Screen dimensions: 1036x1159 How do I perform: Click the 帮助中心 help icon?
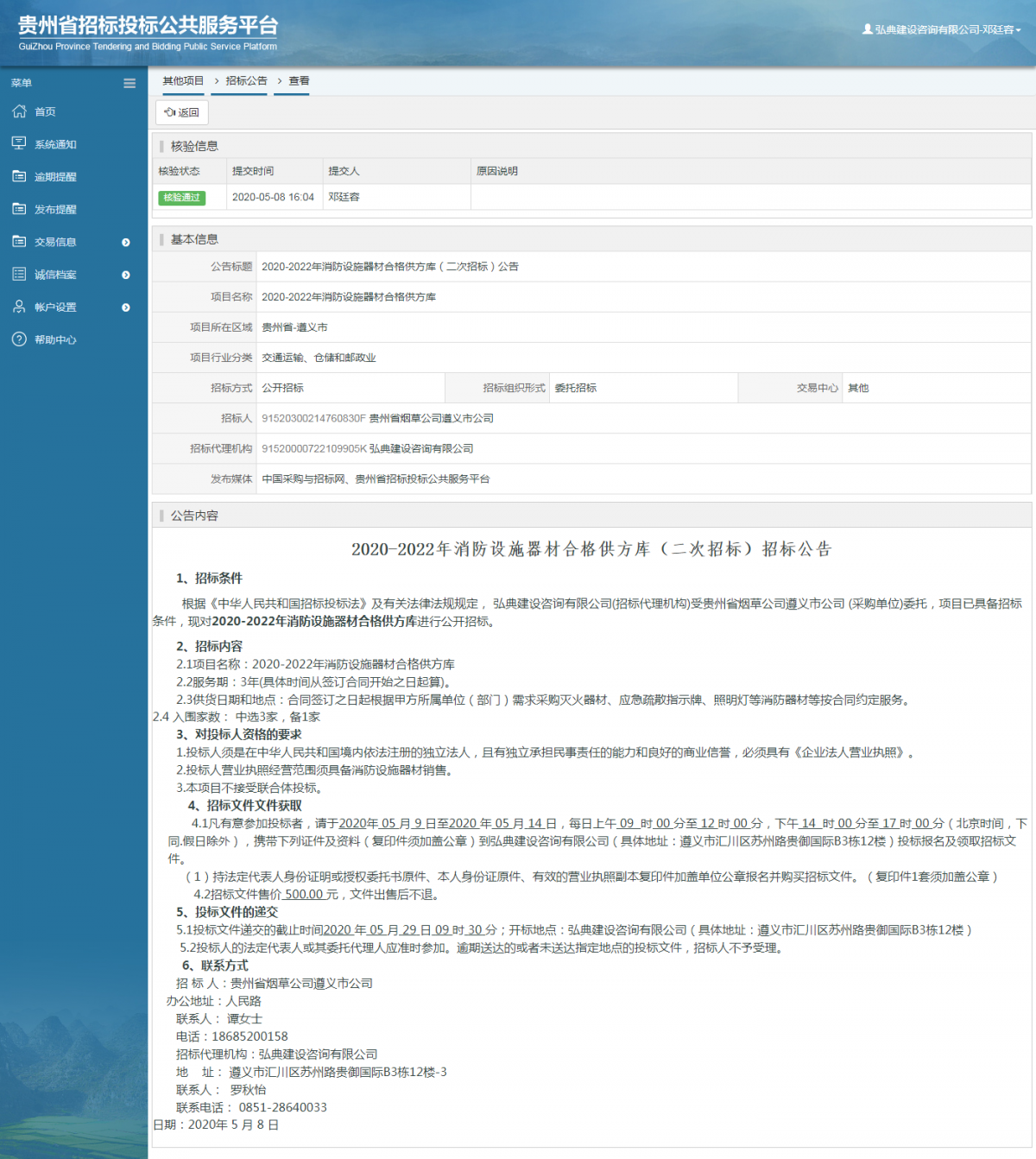[19, 339]
